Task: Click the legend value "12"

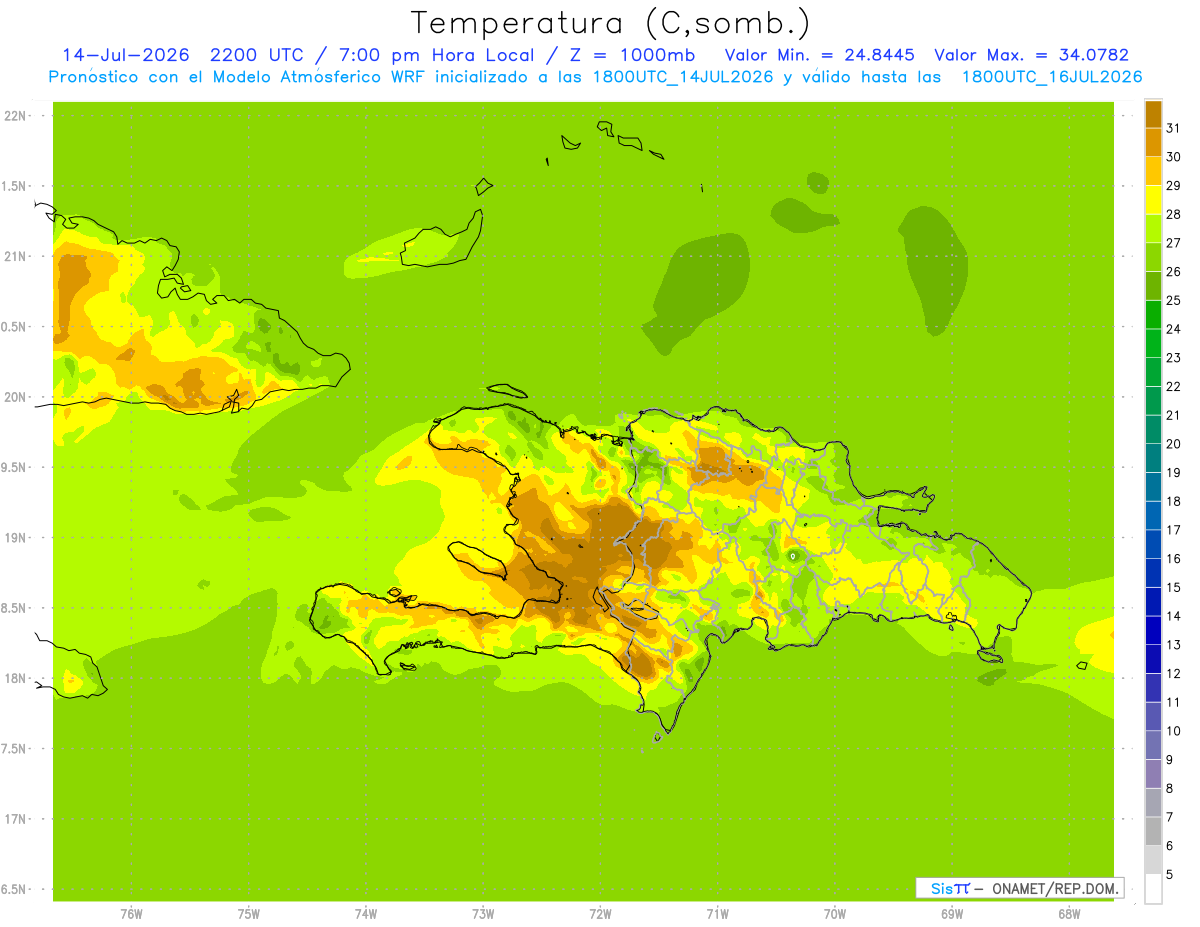Action: pyautogui.click(x=1173, y=673)
